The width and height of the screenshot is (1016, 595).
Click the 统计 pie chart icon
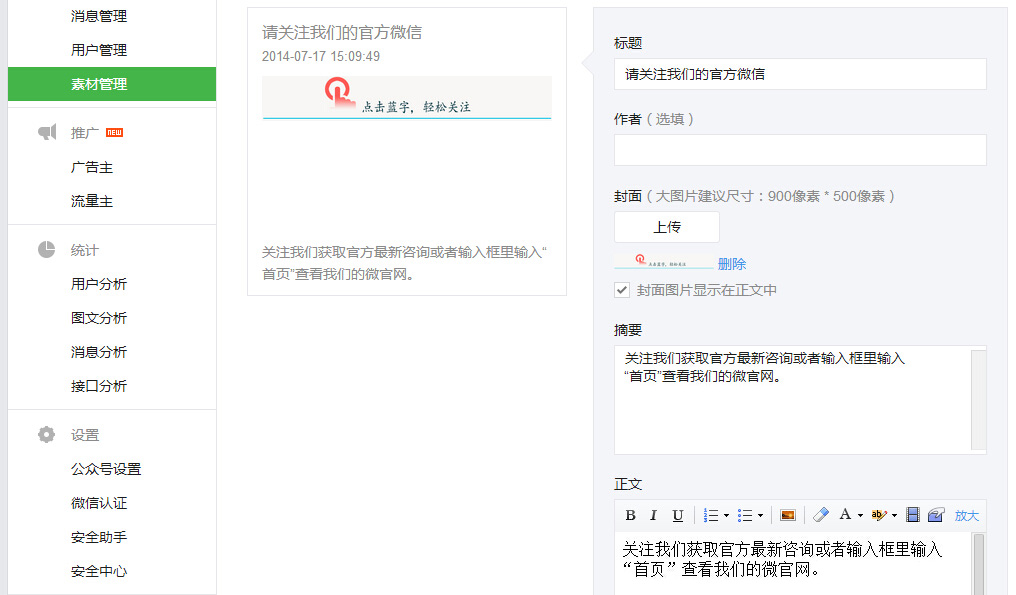pyautogui.click(x=47, y=250)
